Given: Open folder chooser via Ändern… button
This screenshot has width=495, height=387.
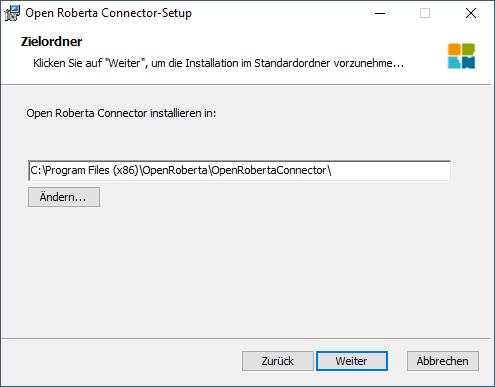Looking at the screenshot, I should 64,197.
